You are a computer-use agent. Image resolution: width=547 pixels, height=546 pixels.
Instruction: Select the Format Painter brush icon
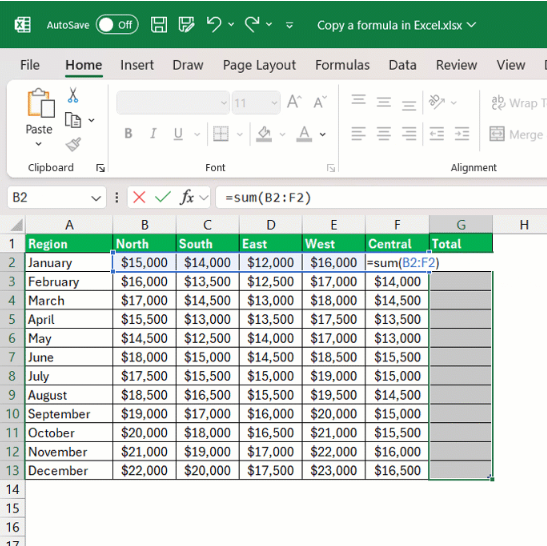(x=73, y=144)
